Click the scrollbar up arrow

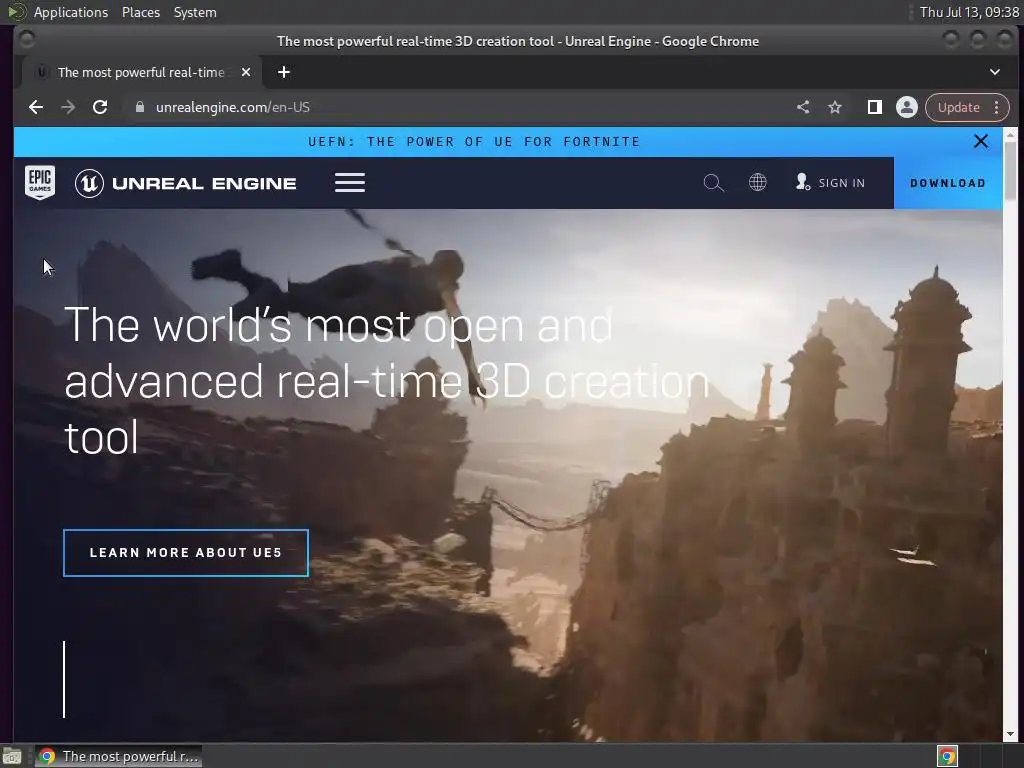[1010, 135]
